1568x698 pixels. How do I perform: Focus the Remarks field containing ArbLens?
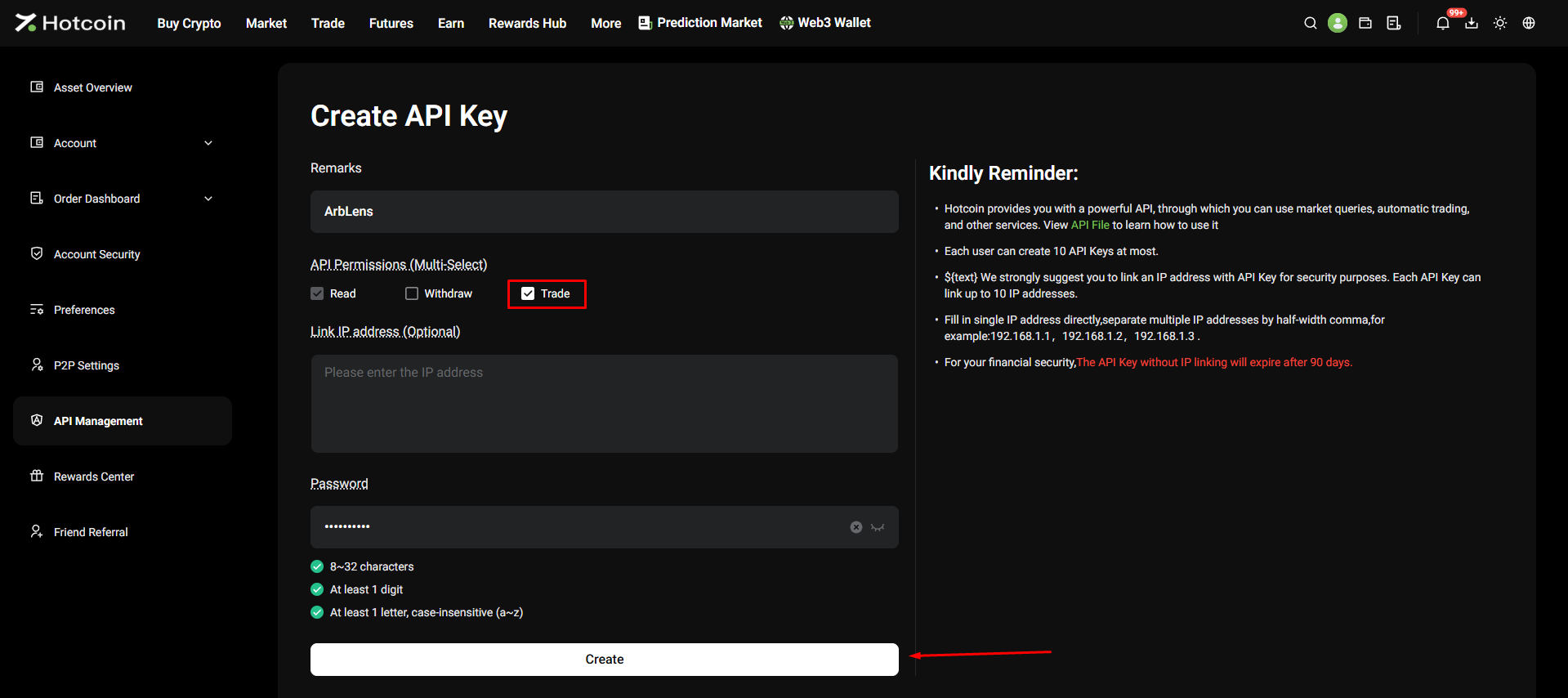pyautogui.click(x=605, y=212)
